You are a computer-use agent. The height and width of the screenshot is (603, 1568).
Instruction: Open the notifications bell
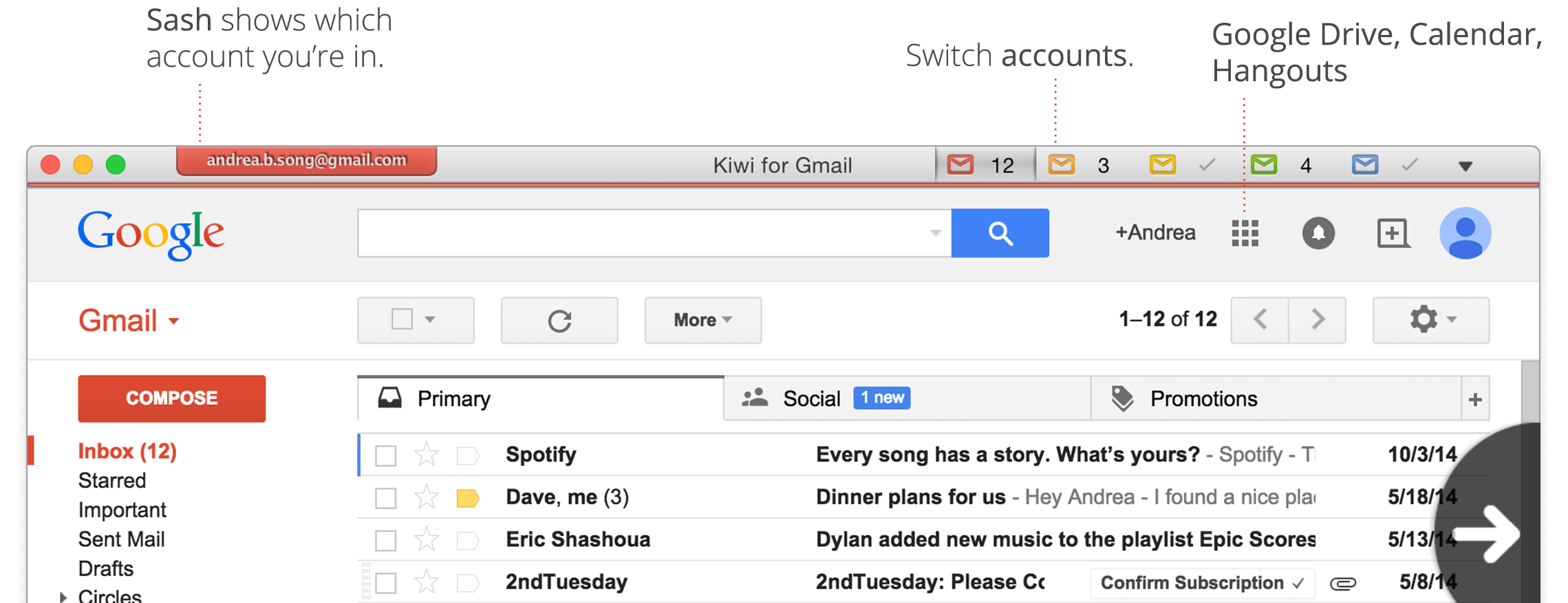pos(1318,233)
